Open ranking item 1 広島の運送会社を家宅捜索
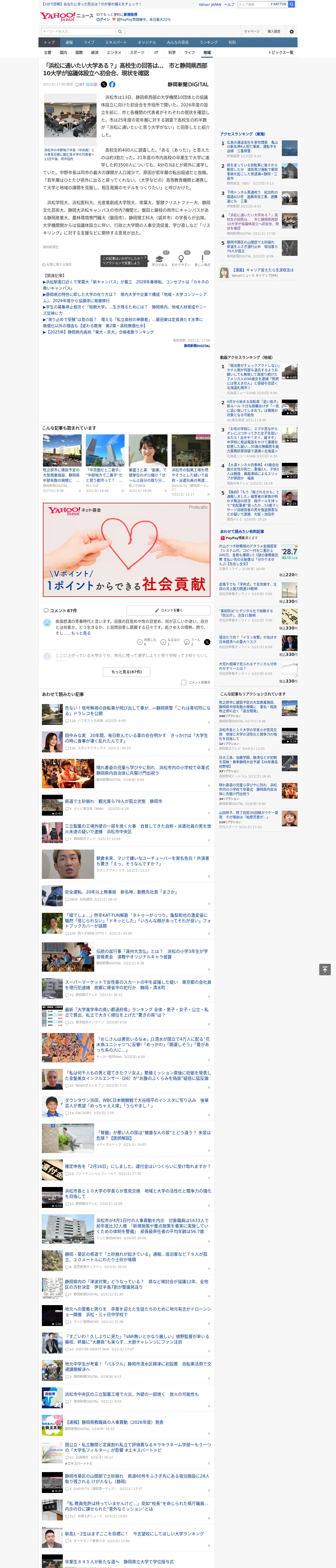The height and width of the screenshot is (1568, 336). click(253, 147)
